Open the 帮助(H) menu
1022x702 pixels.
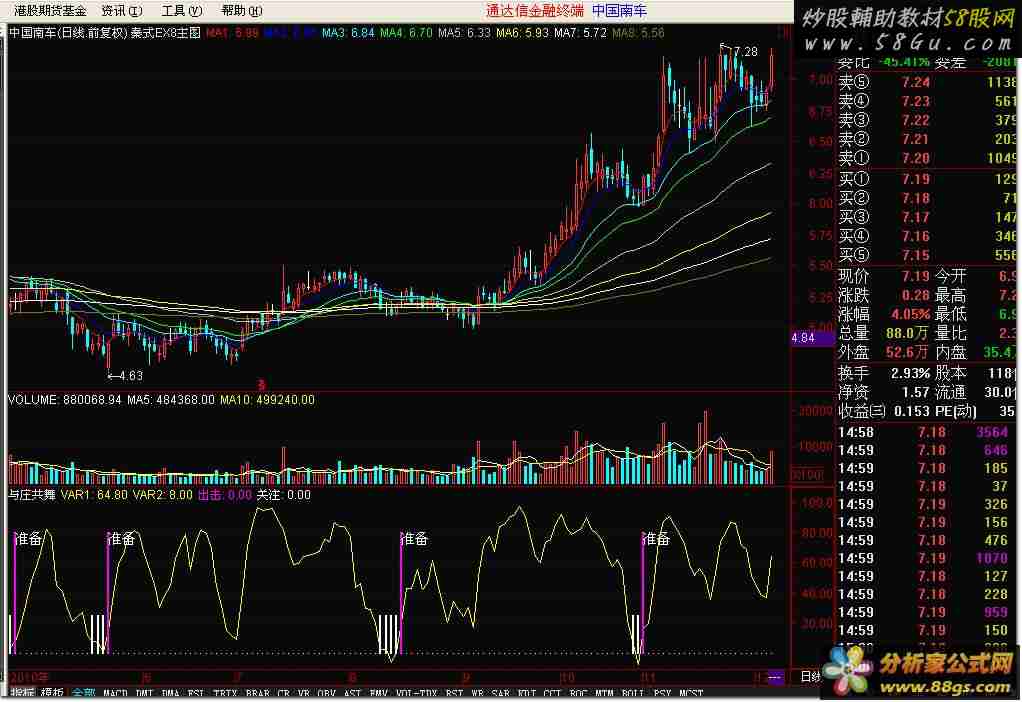tap(242, 10)
